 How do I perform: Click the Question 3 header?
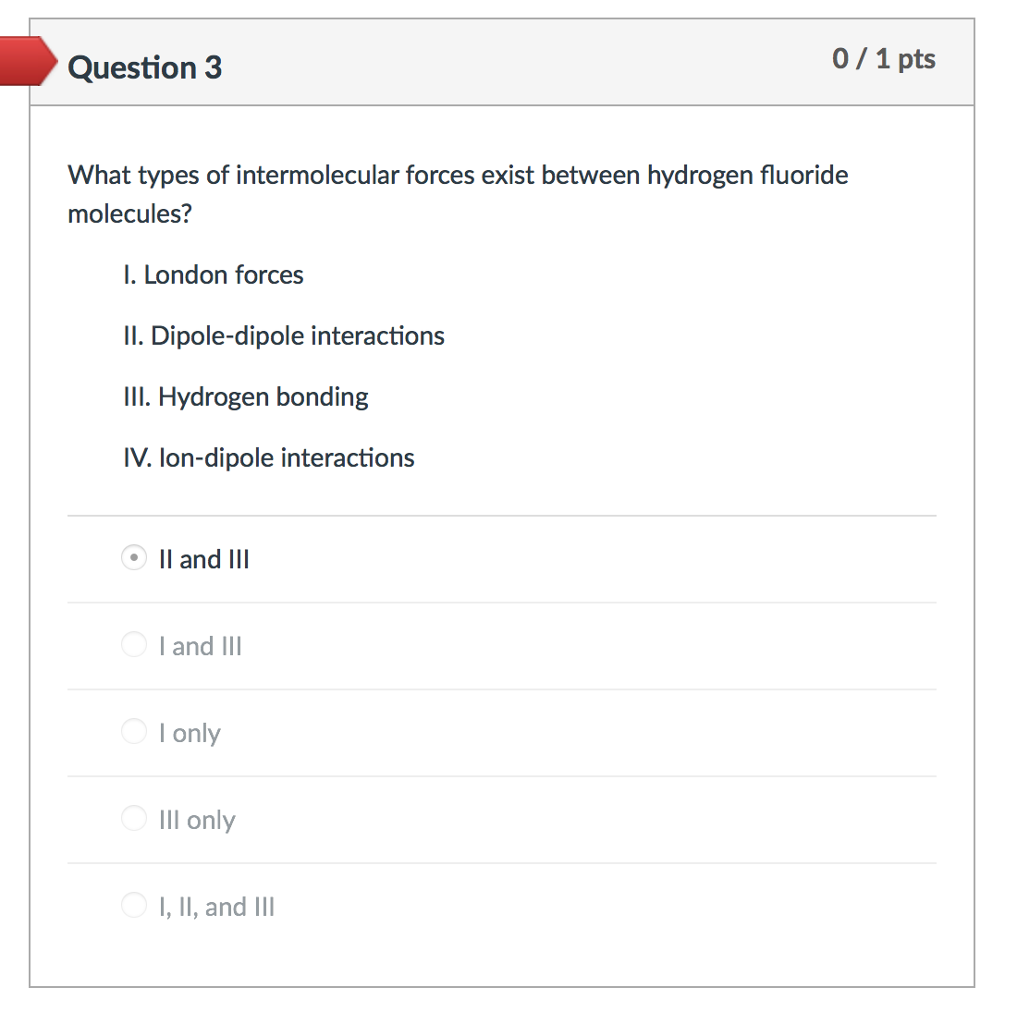point(145,68)
